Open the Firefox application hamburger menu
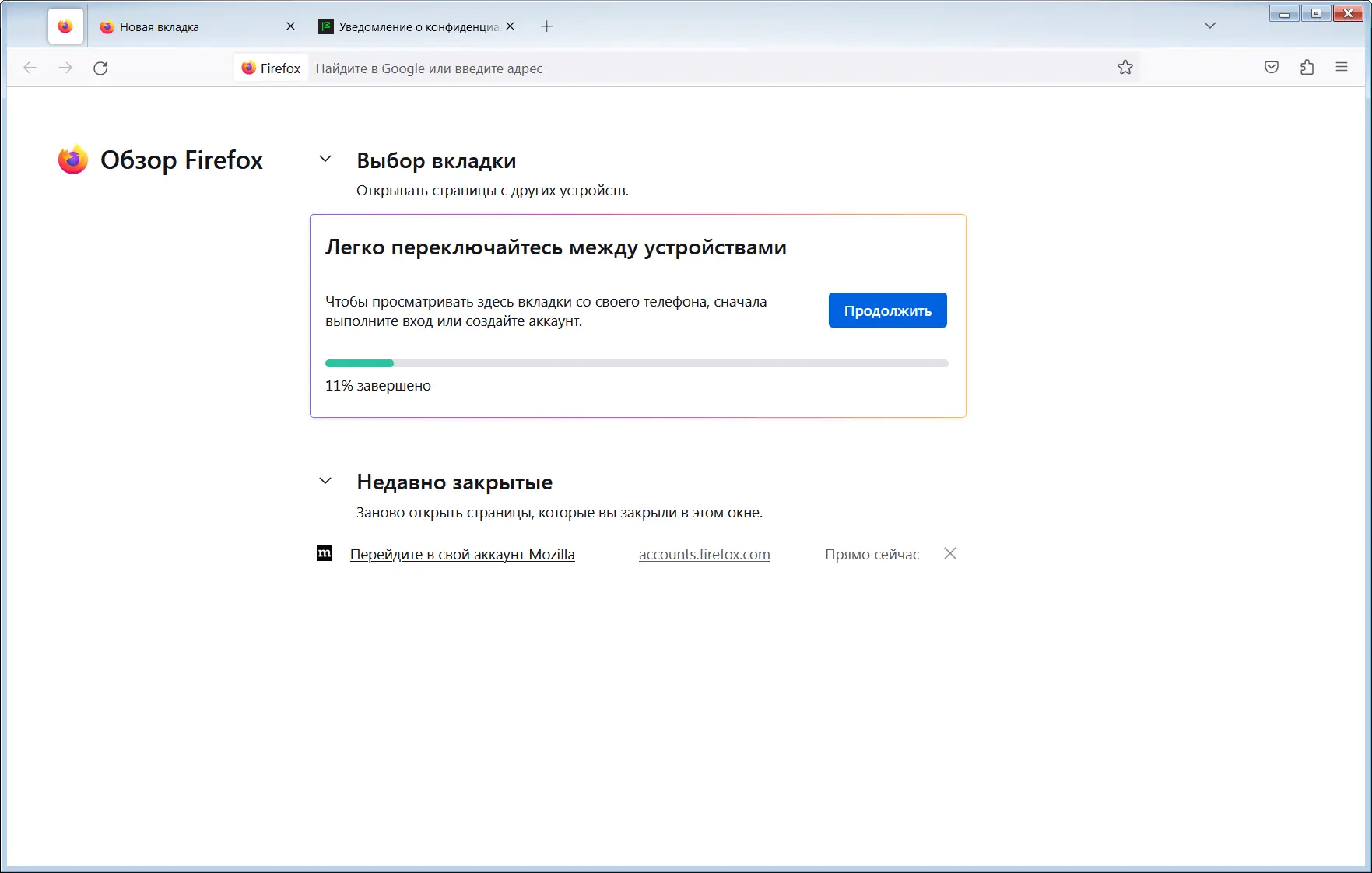The image size is (1372, 873). click(x=1342, y=68)
